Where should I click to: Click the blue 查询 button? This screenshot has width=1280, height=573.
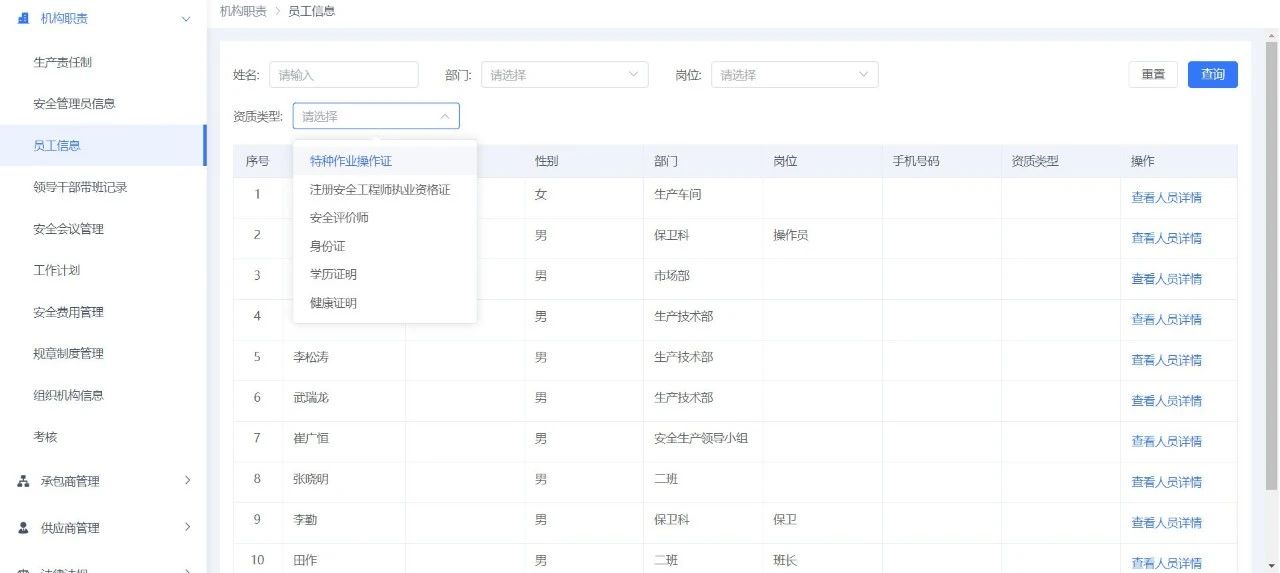[x=1212, y=75]
